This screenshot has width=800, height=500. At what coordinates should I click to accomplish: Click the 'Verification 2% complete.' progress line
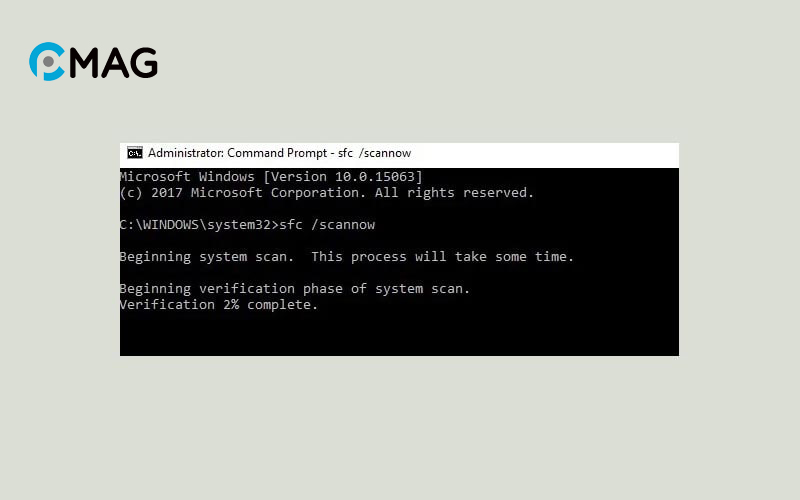[x=219, y=305]
